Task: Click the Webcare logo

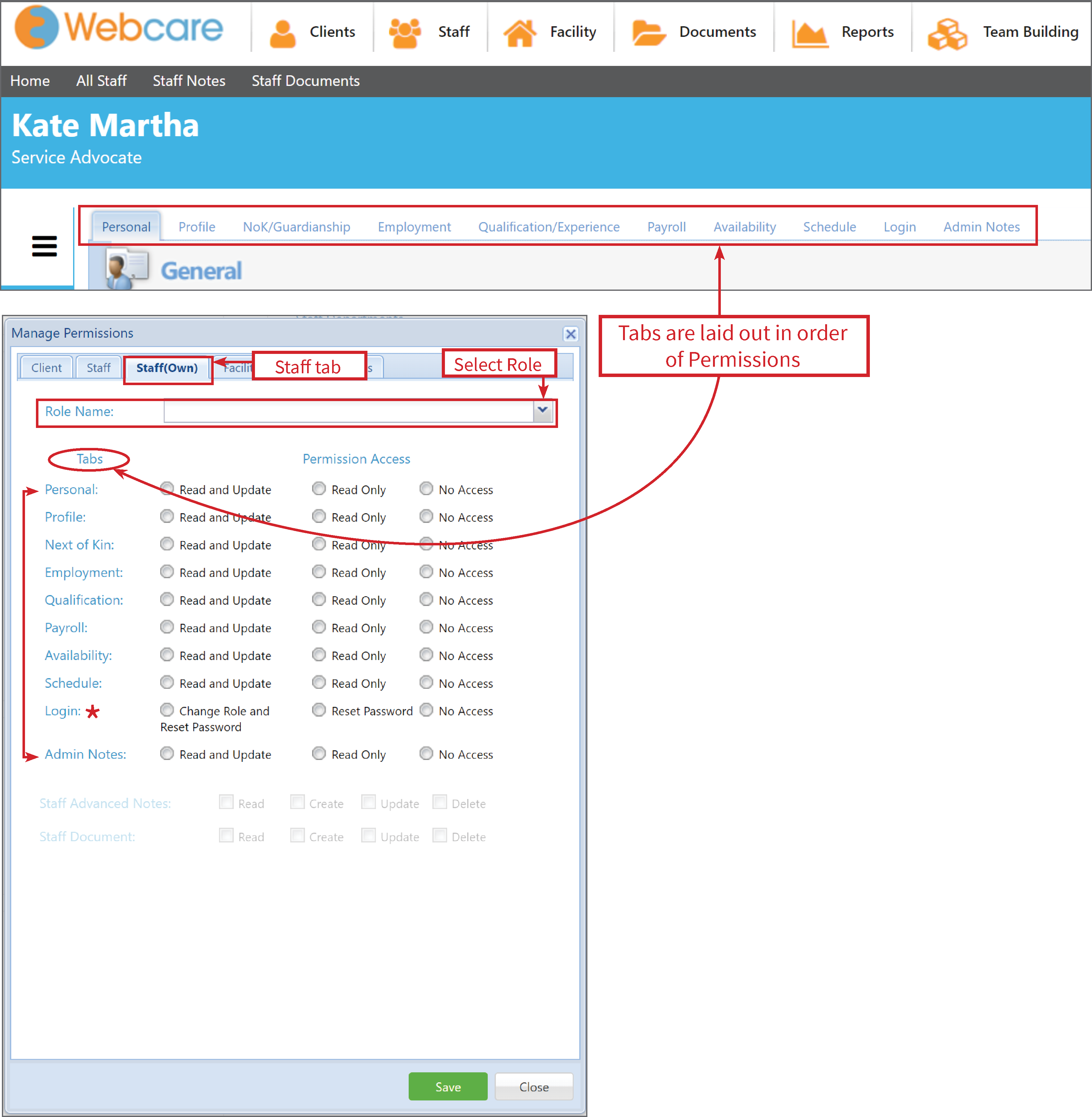Action: (117, 27)
